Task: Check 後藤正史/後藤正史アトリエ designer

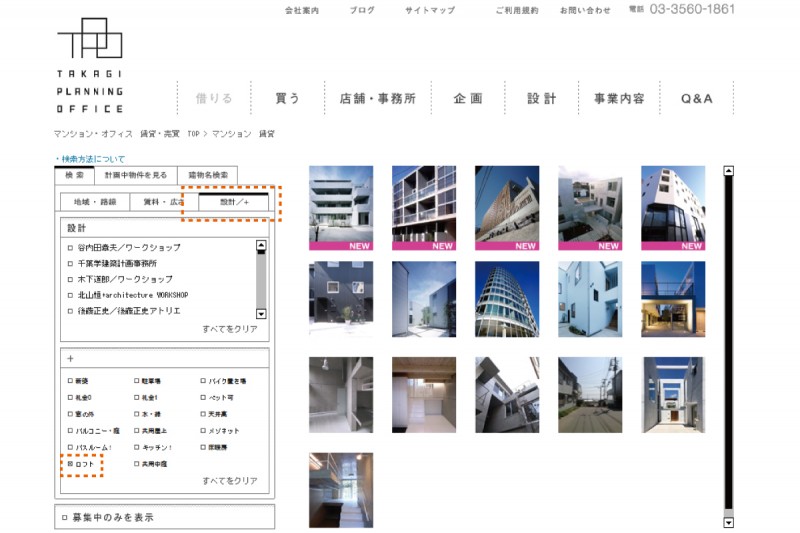Action: [x=70, y=311]
